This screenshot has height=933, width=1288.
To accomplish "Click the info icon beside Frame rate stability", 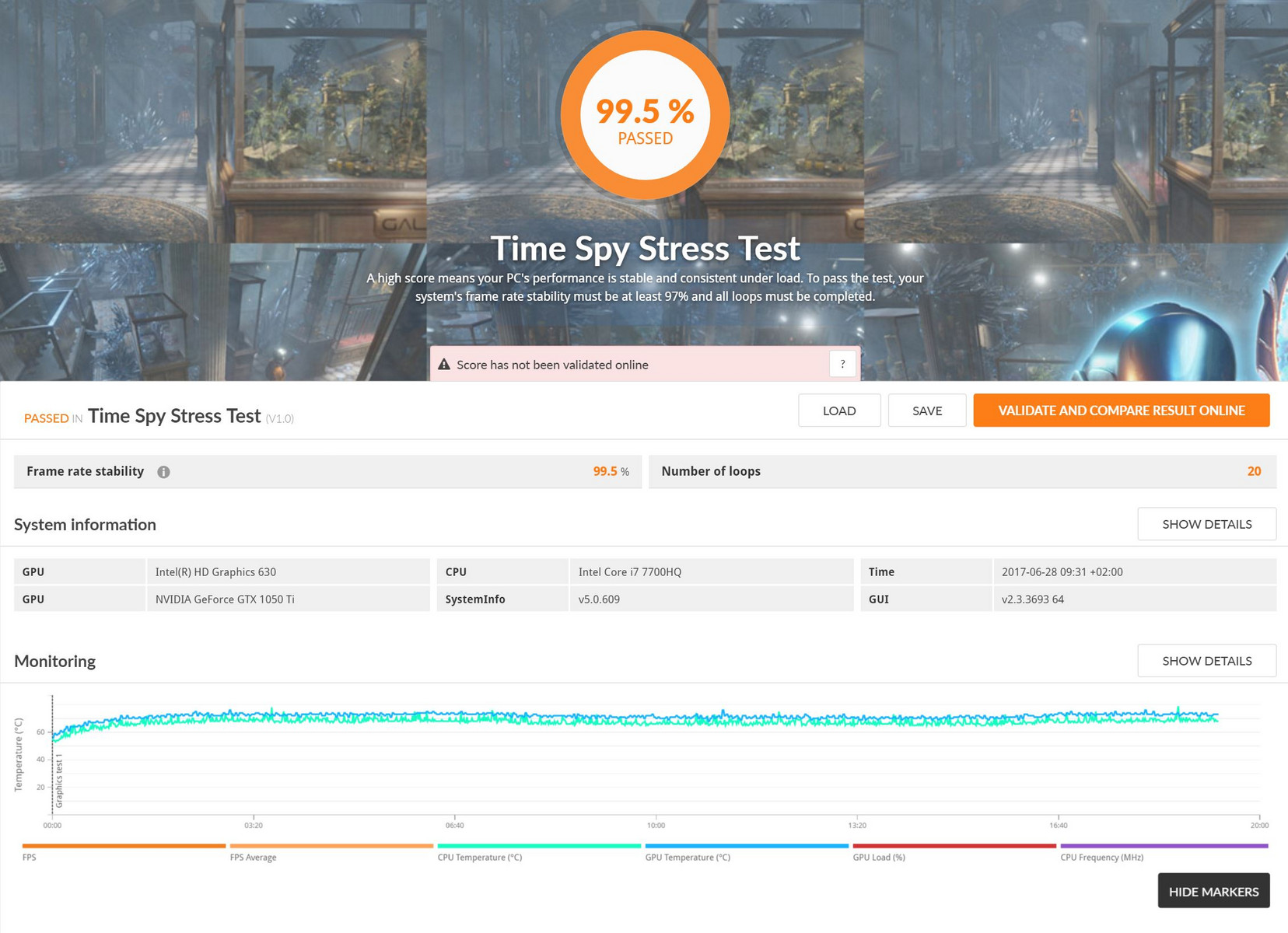I will coord(163,472).
